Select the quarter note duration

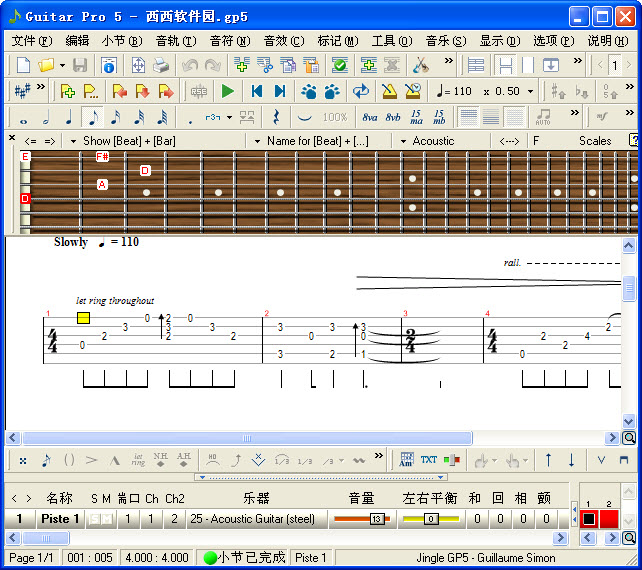pyautogui.click(x=69, y=118)
